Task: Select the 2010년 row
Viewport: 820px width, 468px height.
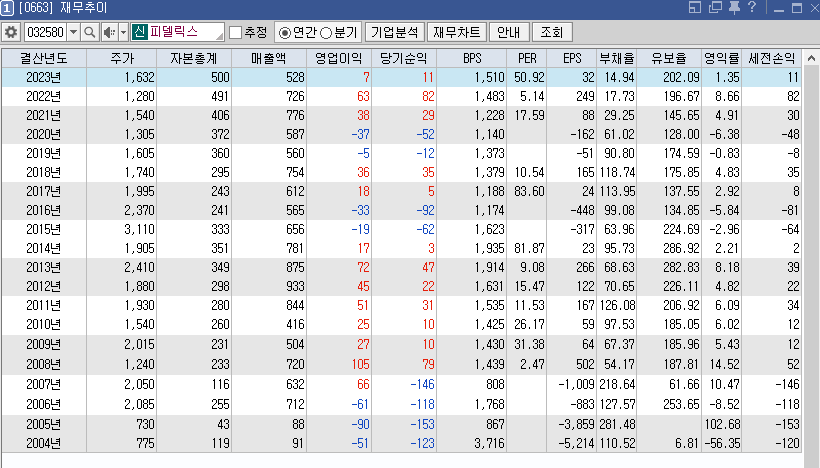Action: [x=402, y=324]
